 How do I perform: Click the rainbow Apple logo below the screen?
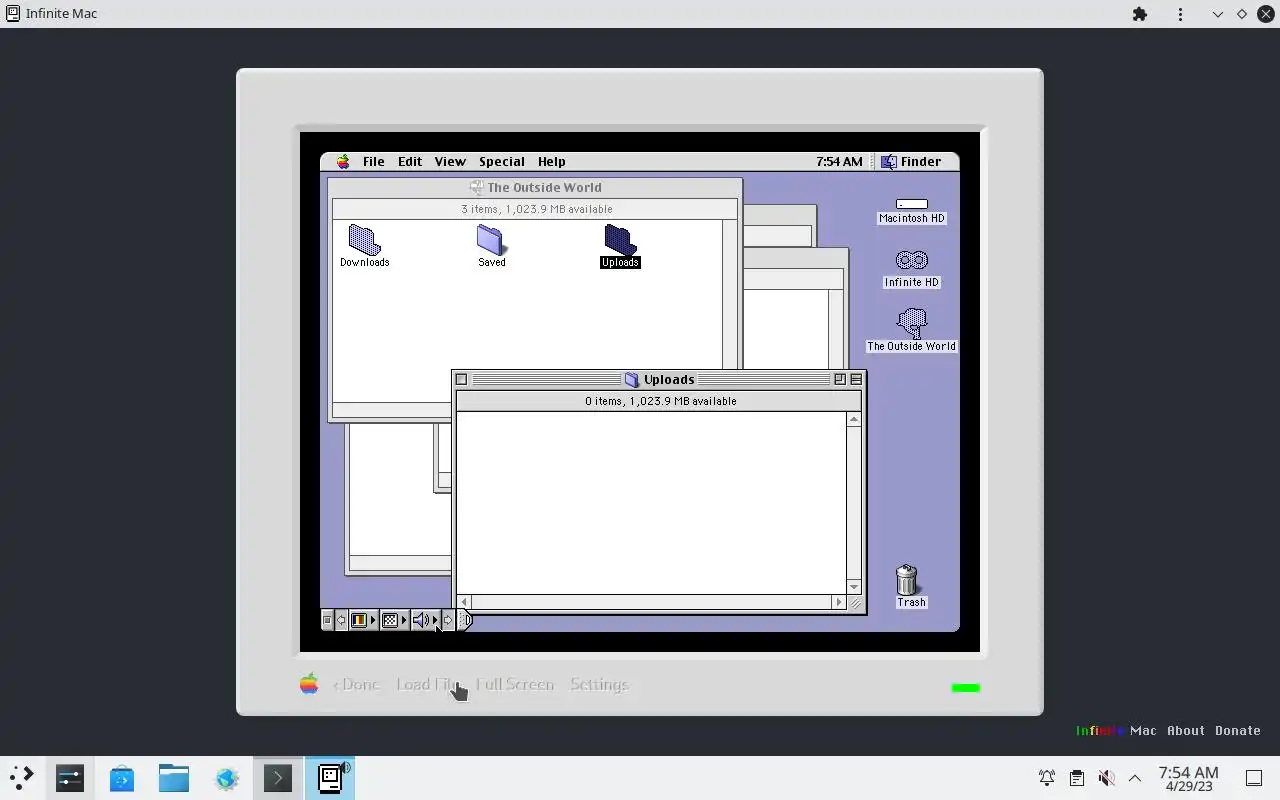click(309, 684)
